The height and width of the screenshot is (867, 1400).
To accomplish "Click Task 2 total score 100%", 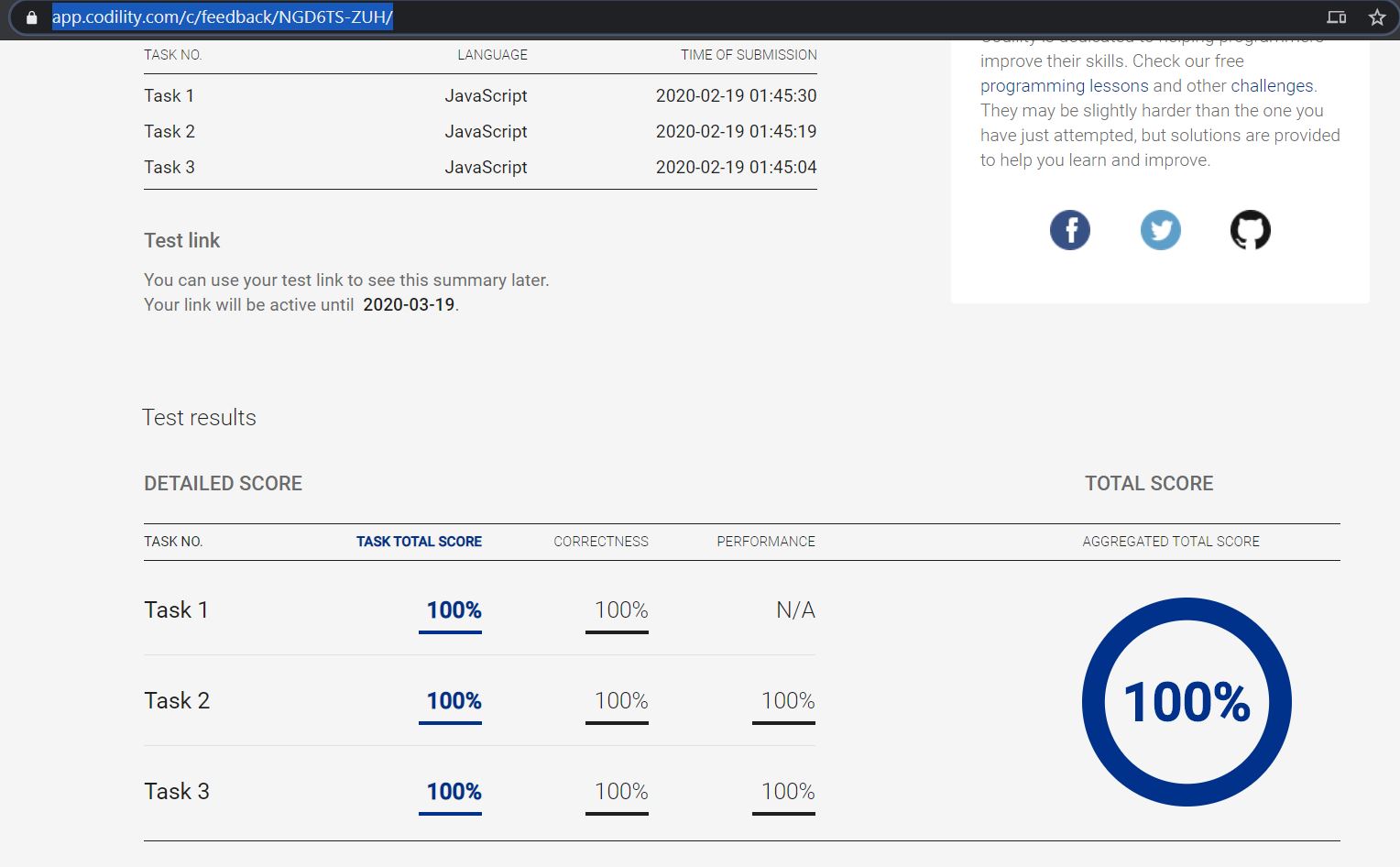I will pyautogui.click(x=454, y=701).
